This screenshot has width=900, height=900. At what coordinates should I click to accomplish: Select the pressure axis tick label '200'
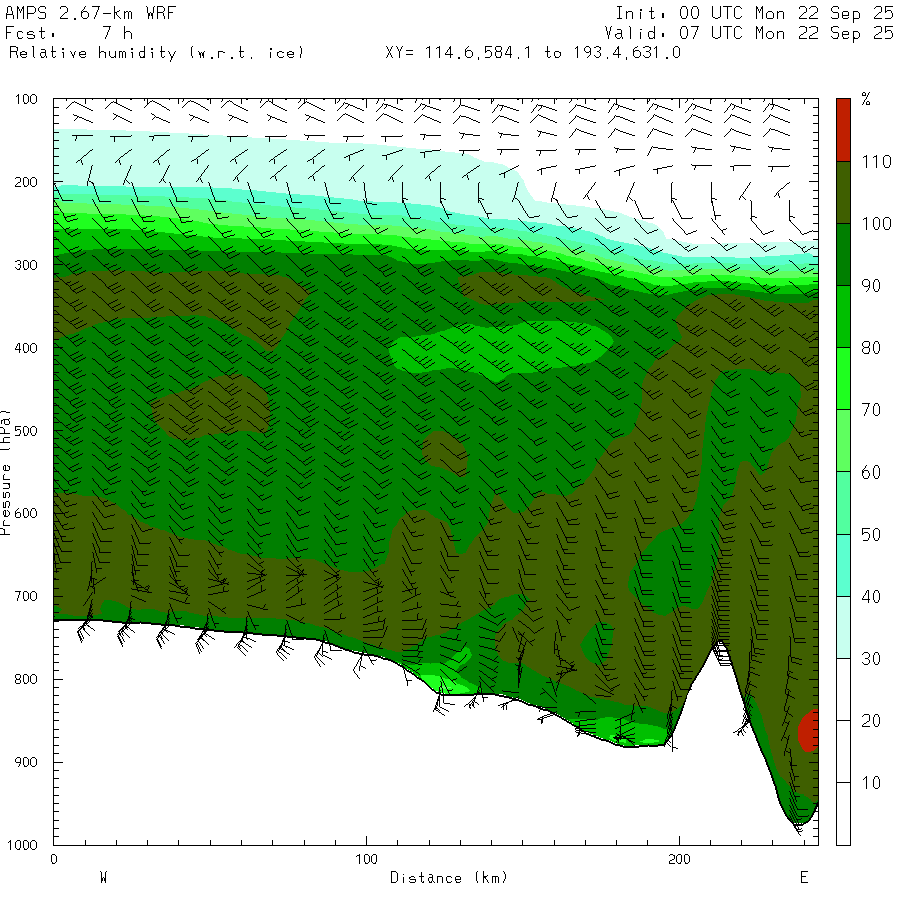26,183
